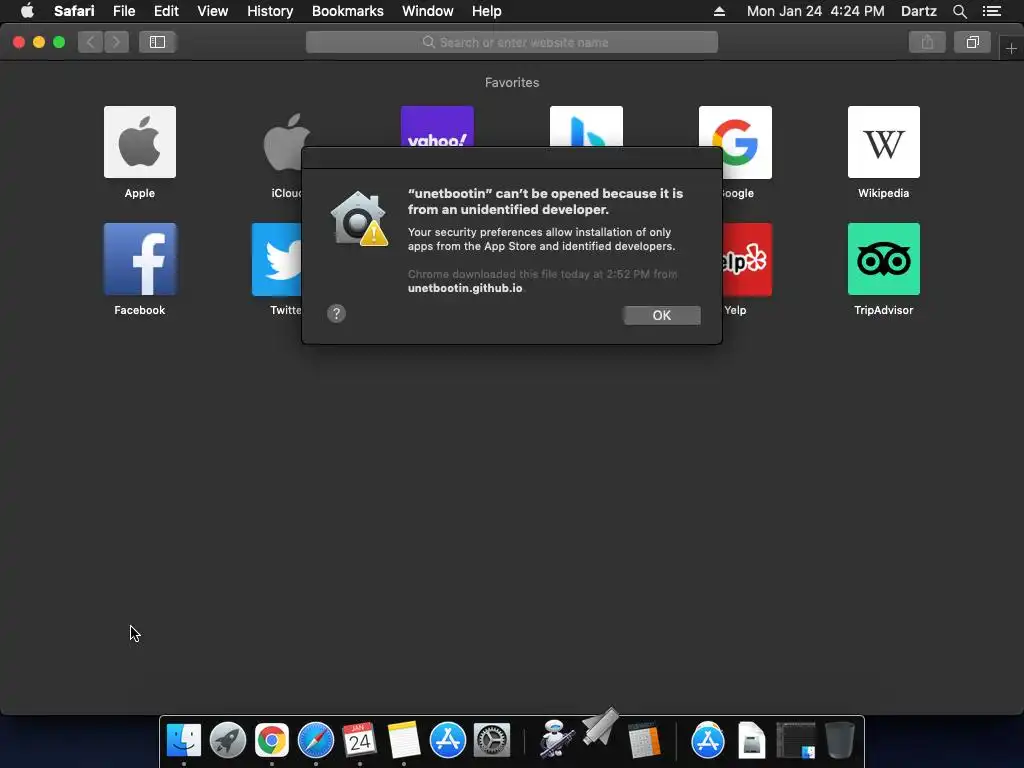Open the Wikipedia favorite tile
Image resolution: width=1024 pixels, height=768 pixels.
tap(884, 142)
